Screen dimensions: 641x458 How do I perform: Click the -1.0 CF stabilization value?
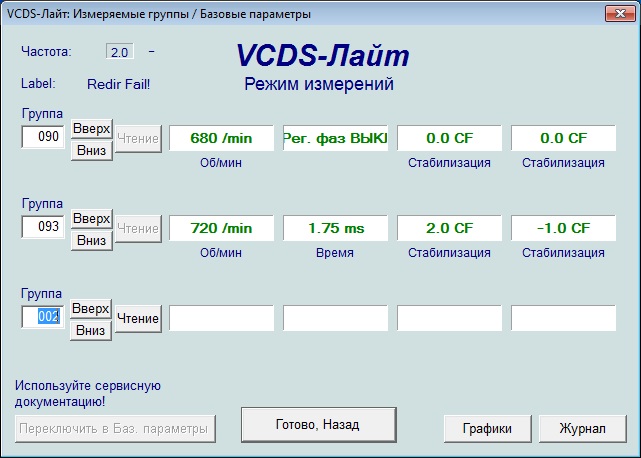[563, 228]
